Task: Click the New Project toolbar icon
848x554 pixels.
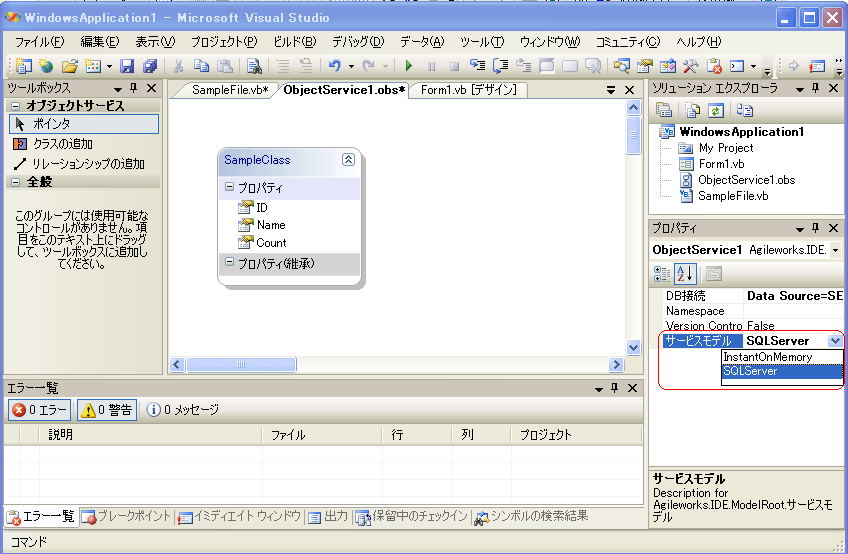Action: click(23, 66)
